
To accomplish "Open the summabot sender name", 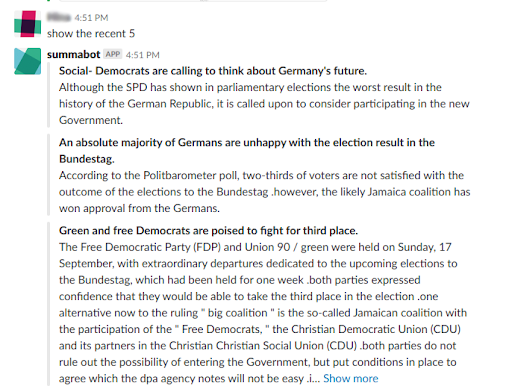I will point(73,54).
